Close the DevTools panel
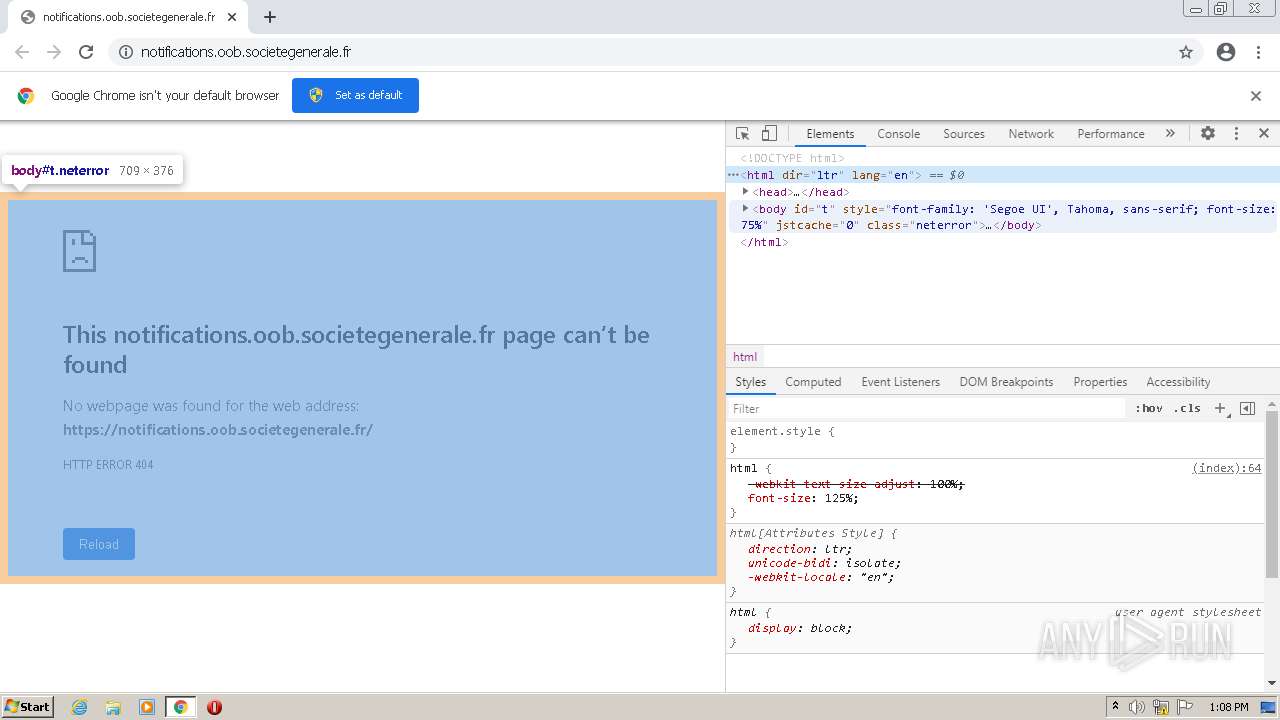This screenshot has width=1280, height=720. 1264,133
